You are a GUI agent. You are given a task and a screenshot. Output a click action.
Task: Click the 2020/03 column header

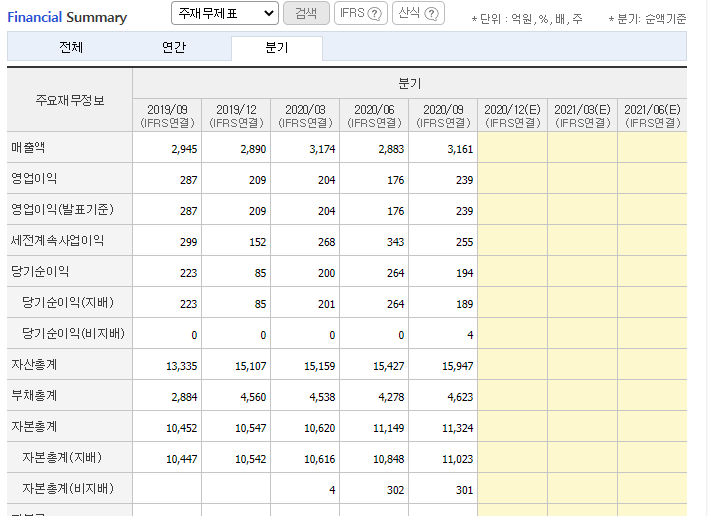pos(305,116)
